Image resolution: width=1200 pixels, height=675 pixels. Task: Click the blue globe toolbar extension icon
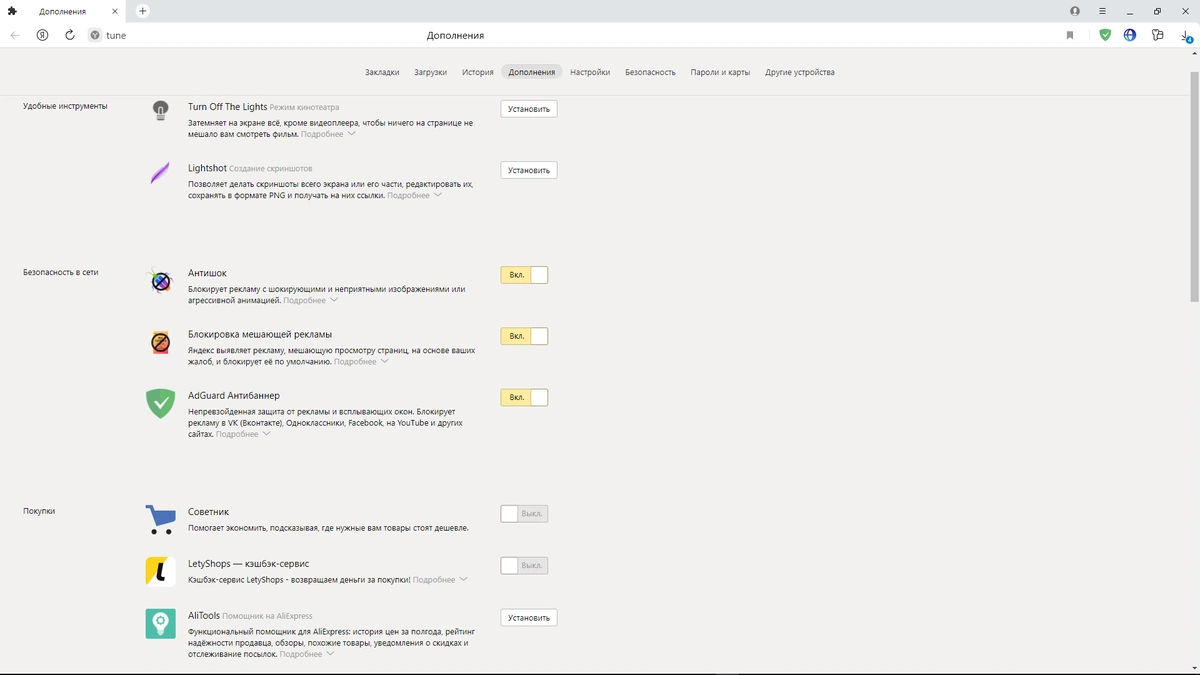click(x=1130, y=35)
